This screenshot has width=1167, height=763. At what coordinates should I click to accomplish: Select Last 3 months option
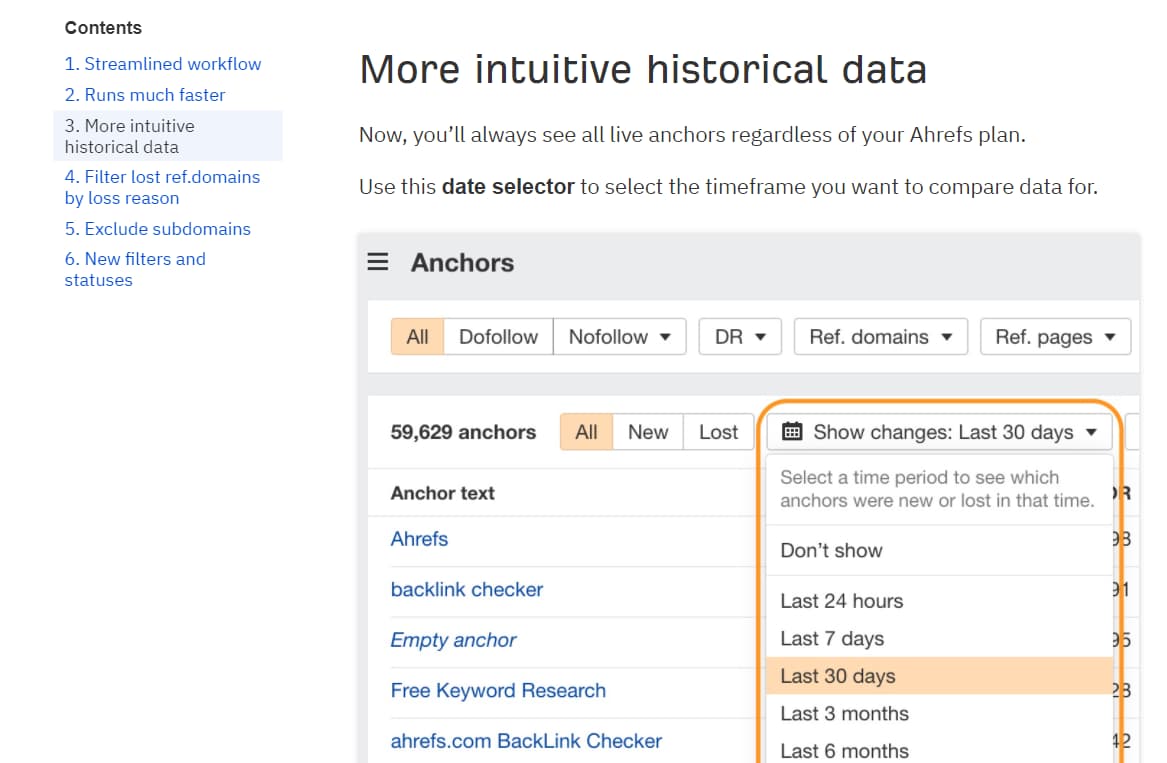pyautogui.click(x=939, y=713)
